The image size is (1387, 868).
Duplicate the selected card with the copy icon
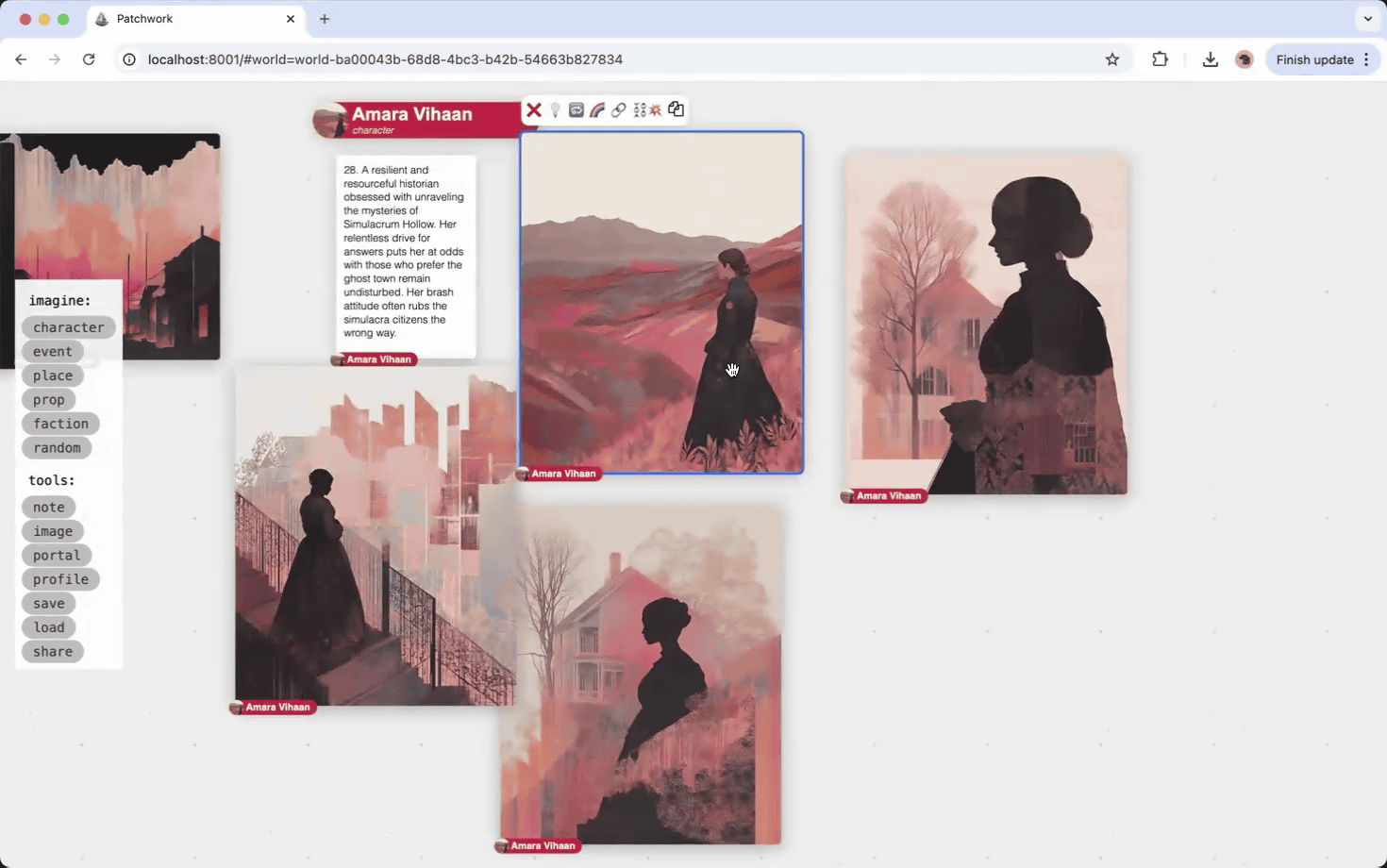(676, 109)
